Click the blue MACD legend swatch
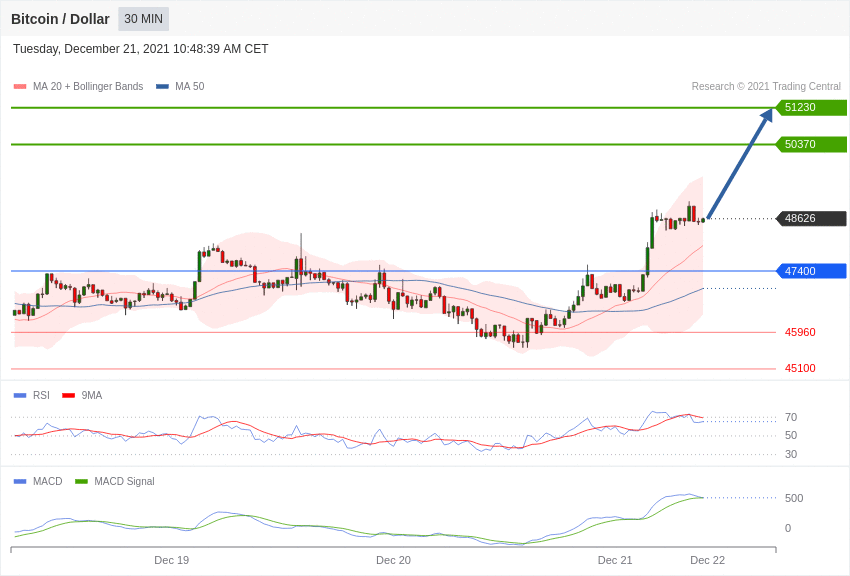 [20, 482]
